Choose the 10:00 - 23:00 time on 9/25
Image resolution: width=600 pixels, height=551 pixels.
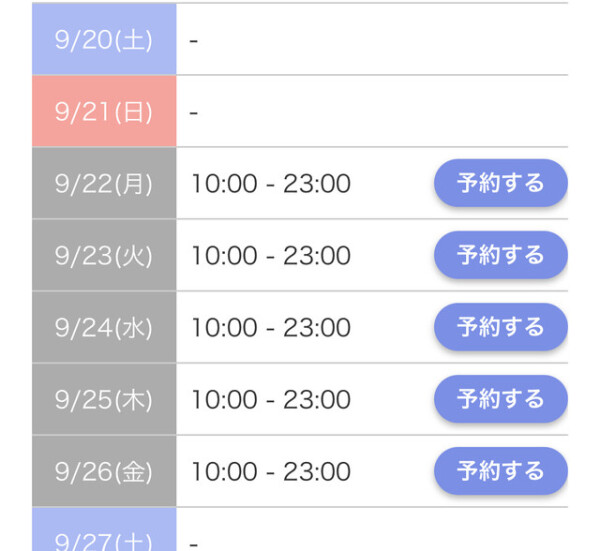point(270,400)
